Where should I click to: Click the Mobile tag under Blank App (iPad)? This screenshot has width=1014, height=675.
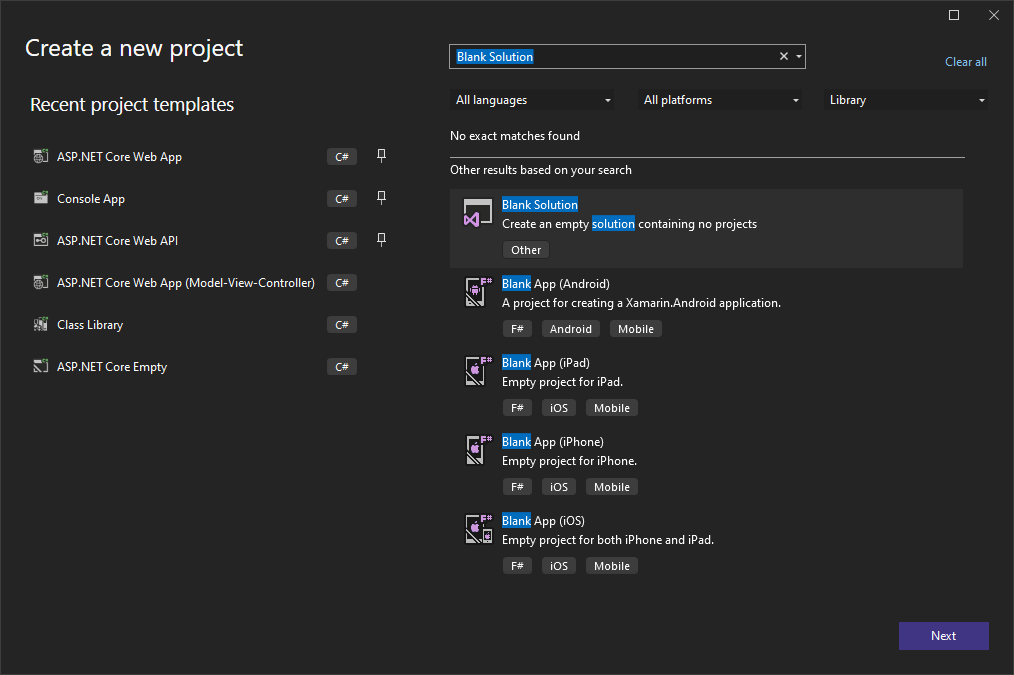coord(612,407)
